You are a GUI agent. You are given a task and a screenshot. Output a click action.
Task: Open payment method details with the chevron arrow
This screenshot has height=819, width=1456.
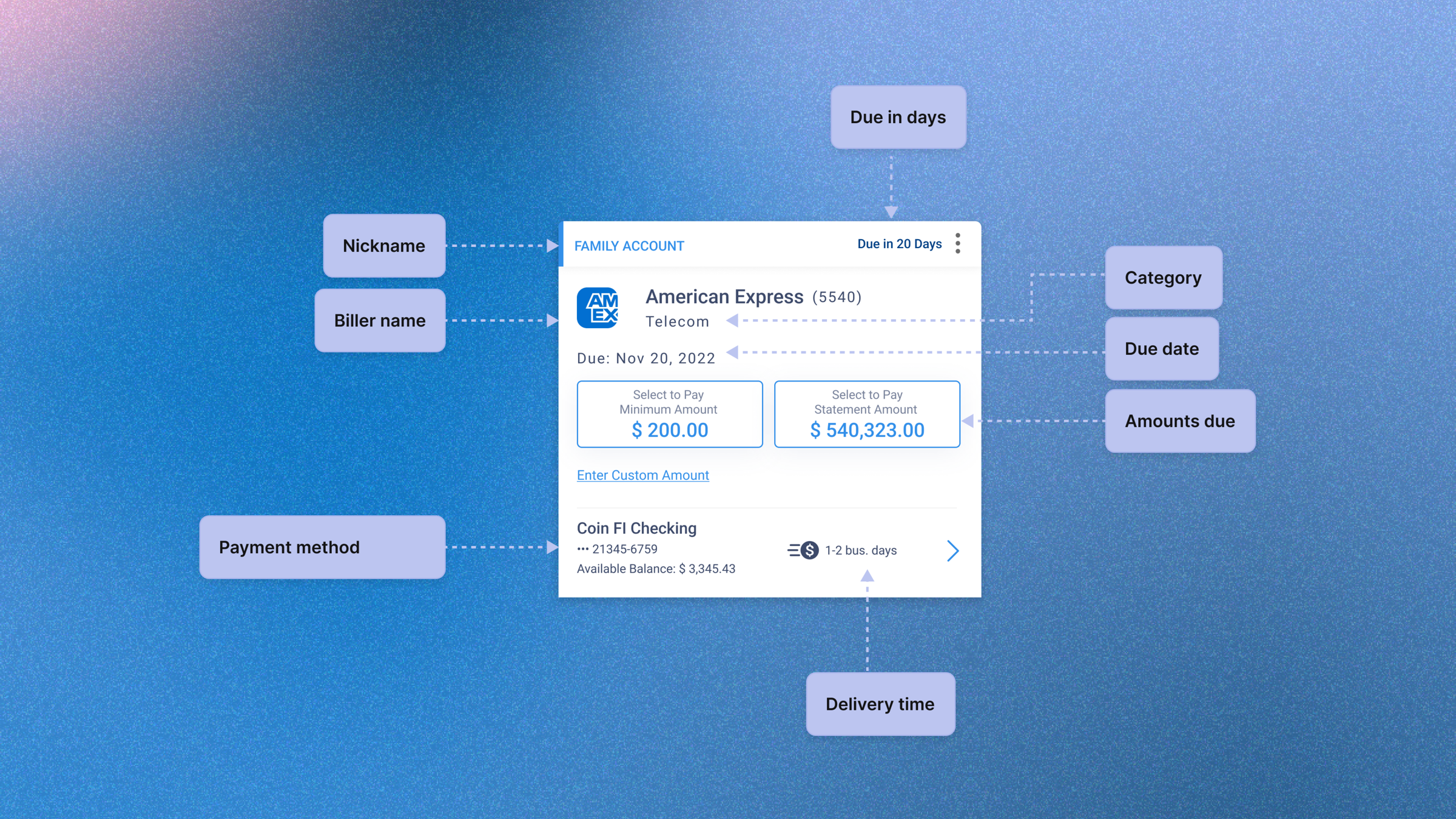coord(953,550)
